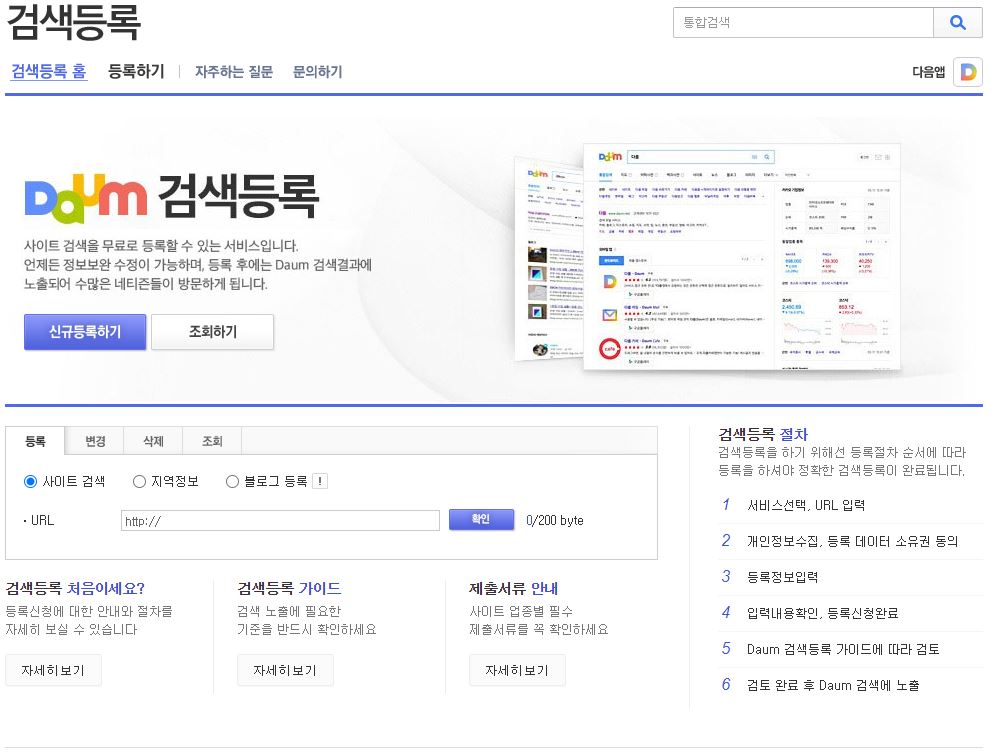Click 자세히보기 under 제출서류 안내
Image resolution: width=991 pixels, height=755 pixels.
coord(517,670)
